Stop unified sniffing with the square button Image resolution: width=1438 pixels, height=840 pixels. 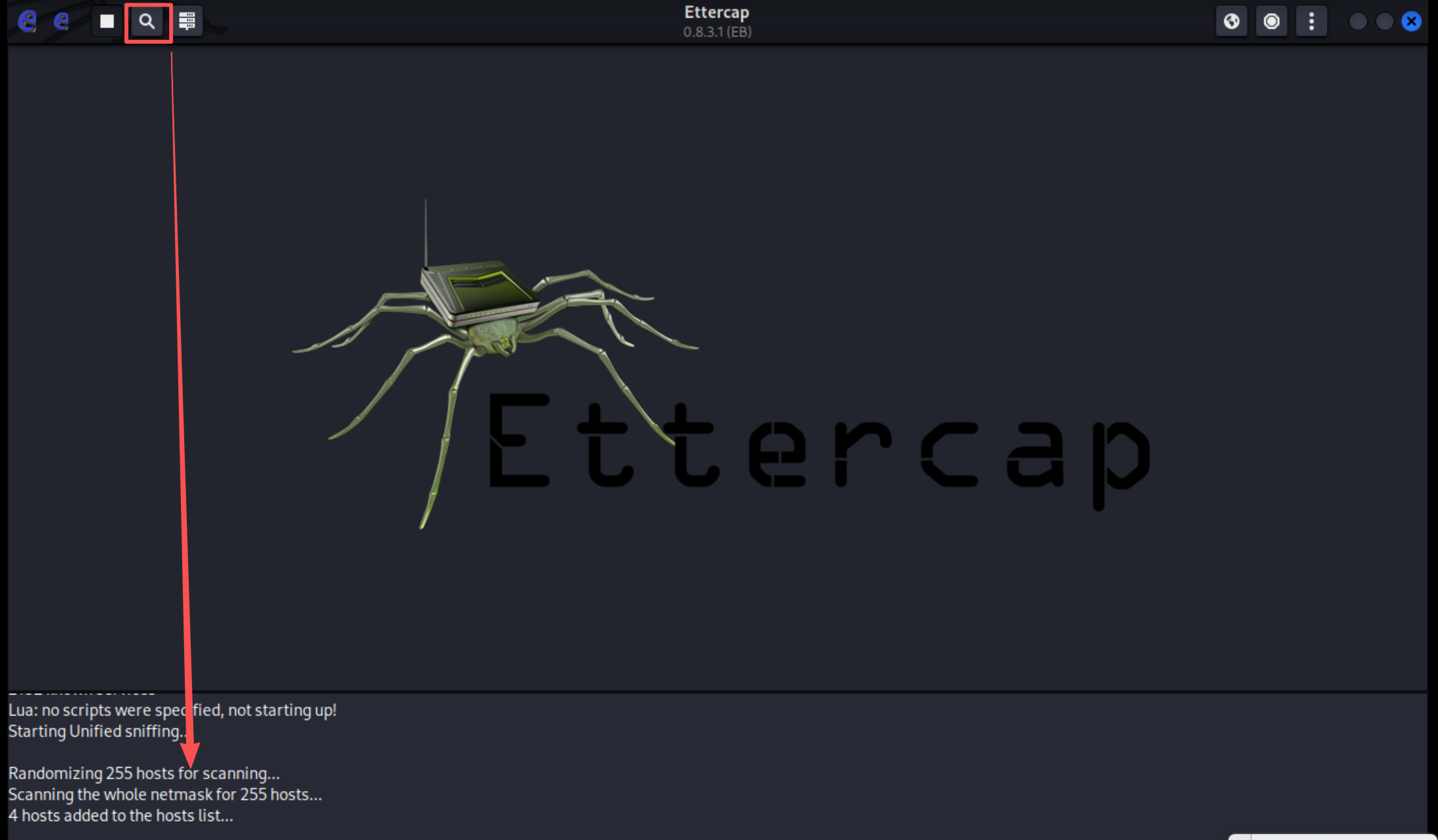pyautogui.click(x=106, y=22)
